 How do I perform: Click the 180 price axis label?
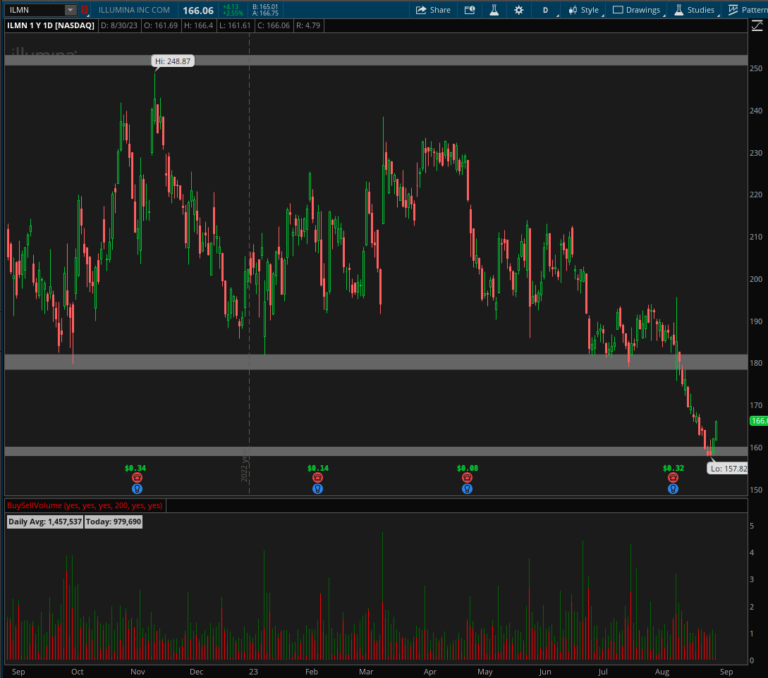click(756, 363)
